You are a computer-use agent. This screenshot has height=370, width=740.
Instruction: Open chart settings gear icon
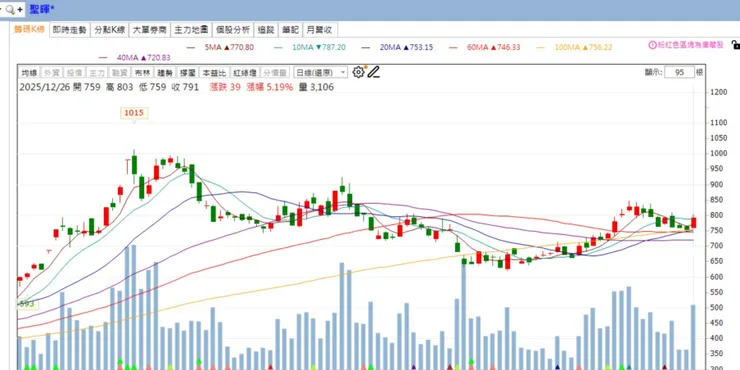point(358,72)
